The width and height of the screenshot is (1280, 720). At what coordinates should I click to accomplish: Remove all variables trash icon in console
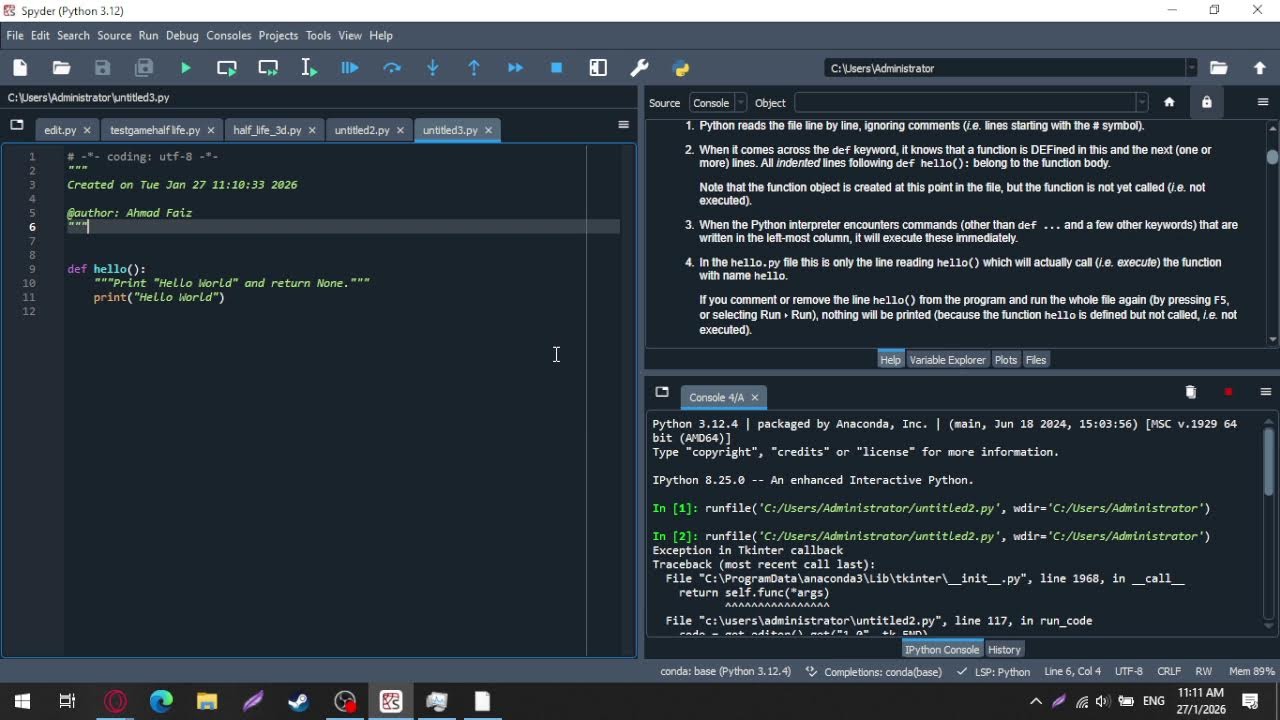(x=1190, y=392)
